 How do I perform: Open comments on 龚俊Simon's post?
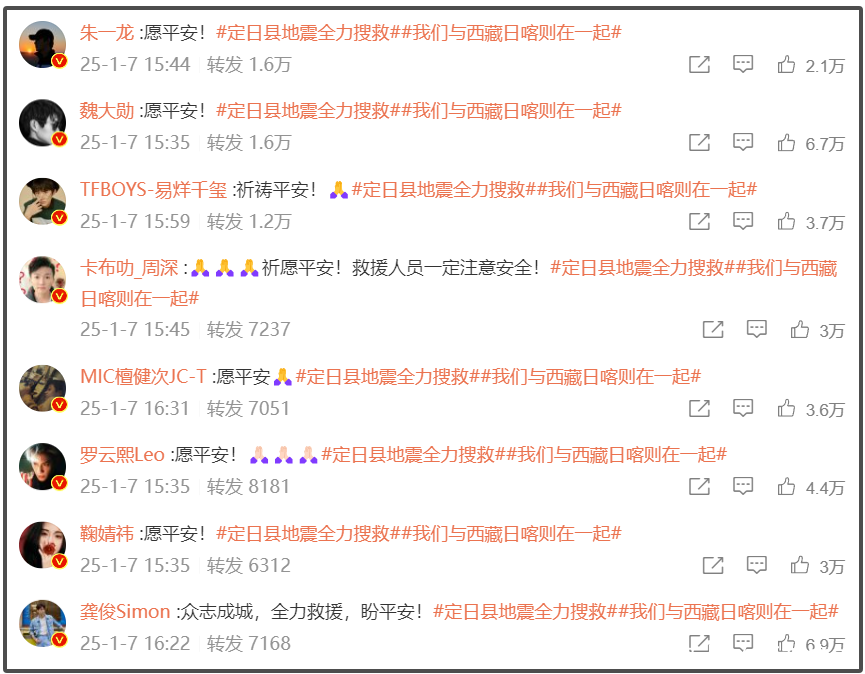pyautogui.click(x=743, y=643)
